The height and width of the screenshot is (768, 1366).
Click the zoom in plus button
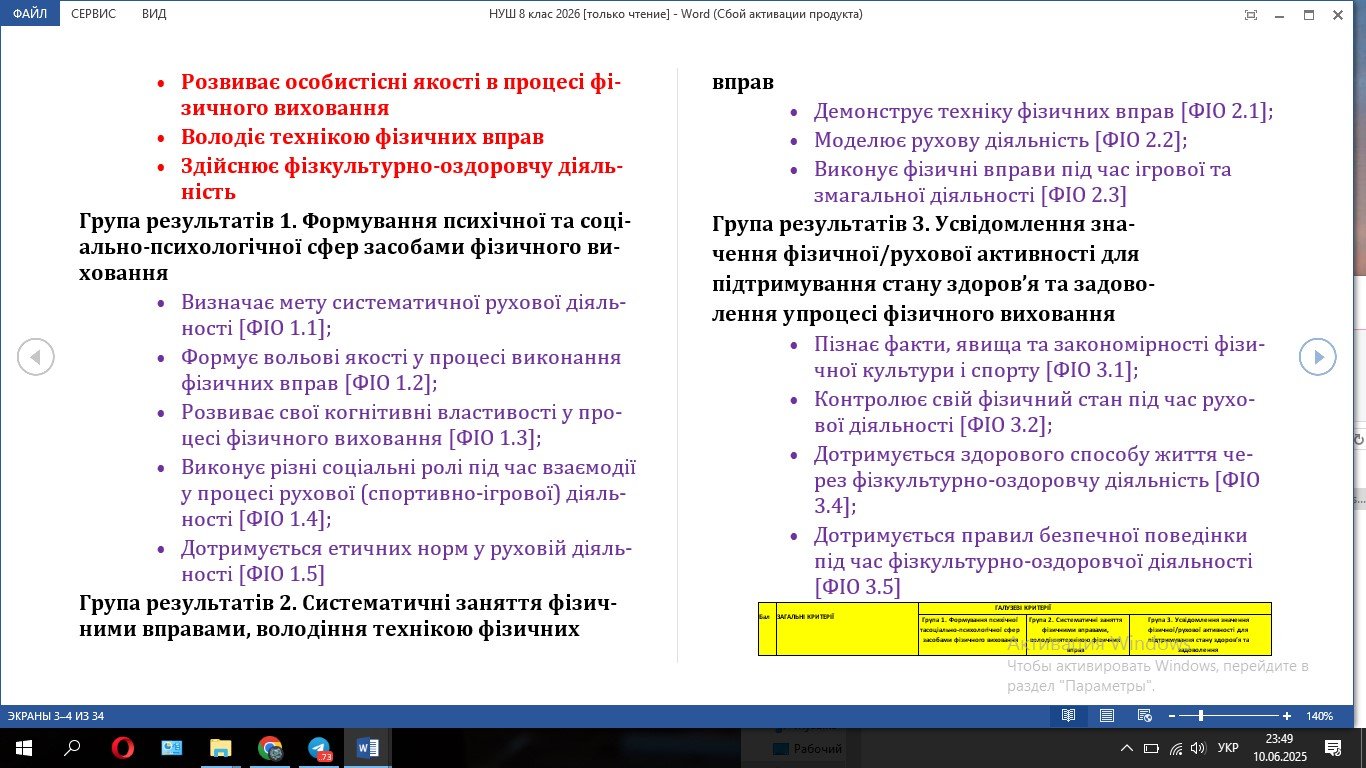pyautogui.click(x=1287, y=716)
